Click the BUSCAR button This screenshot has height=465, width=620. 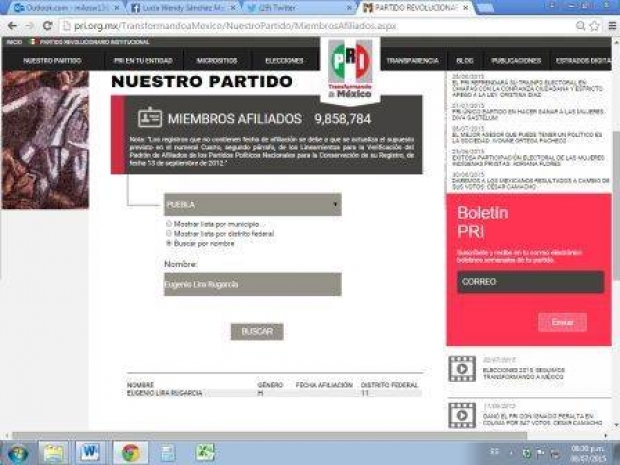tap(257, 332)
